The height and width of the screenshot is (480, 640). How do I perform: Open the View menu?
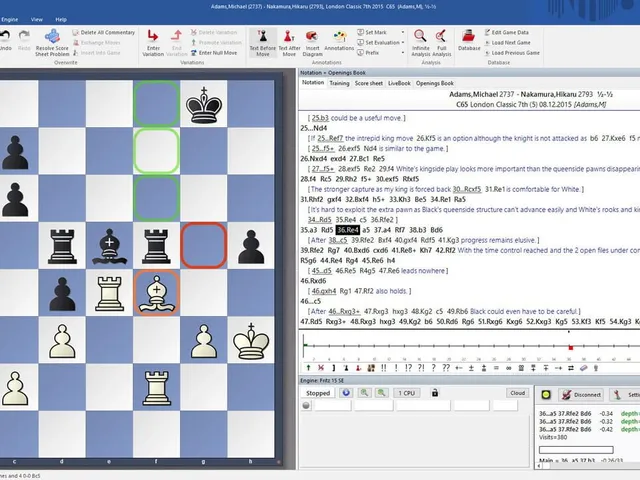[36, 19]
